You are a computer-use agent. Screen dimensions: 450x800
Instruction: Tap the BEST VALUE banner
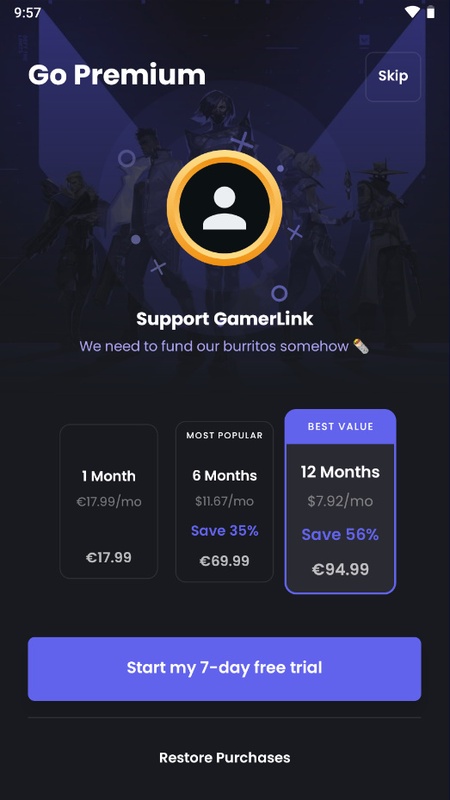click(340, 427)
